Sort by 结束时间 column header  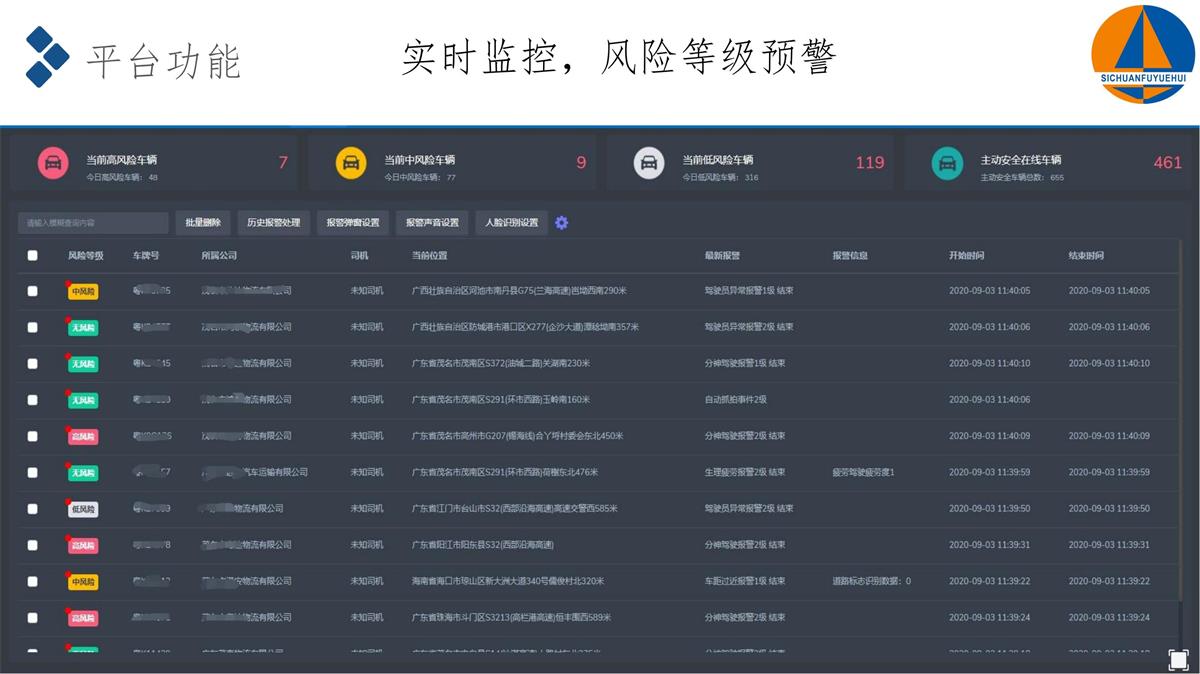[x=1086, y=256]
